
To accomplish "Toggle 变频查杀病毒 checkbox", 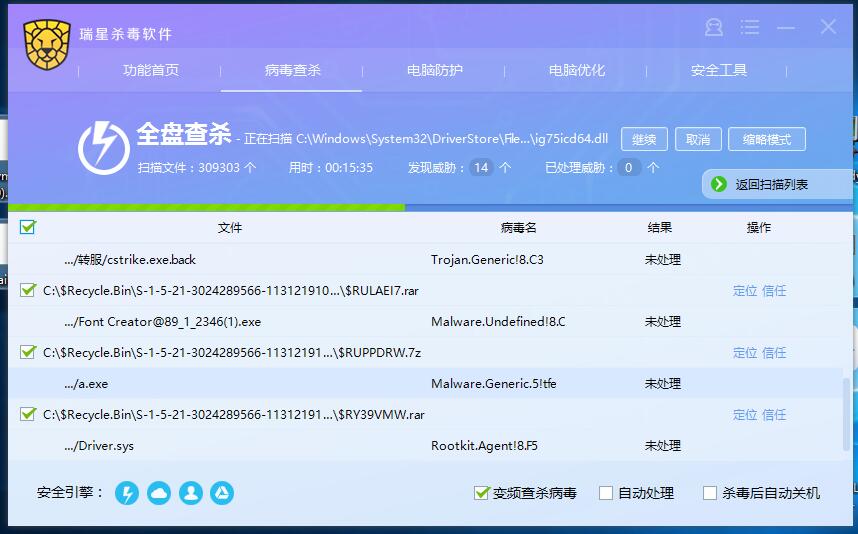I will pyautogui.click(x=482, y=493).
